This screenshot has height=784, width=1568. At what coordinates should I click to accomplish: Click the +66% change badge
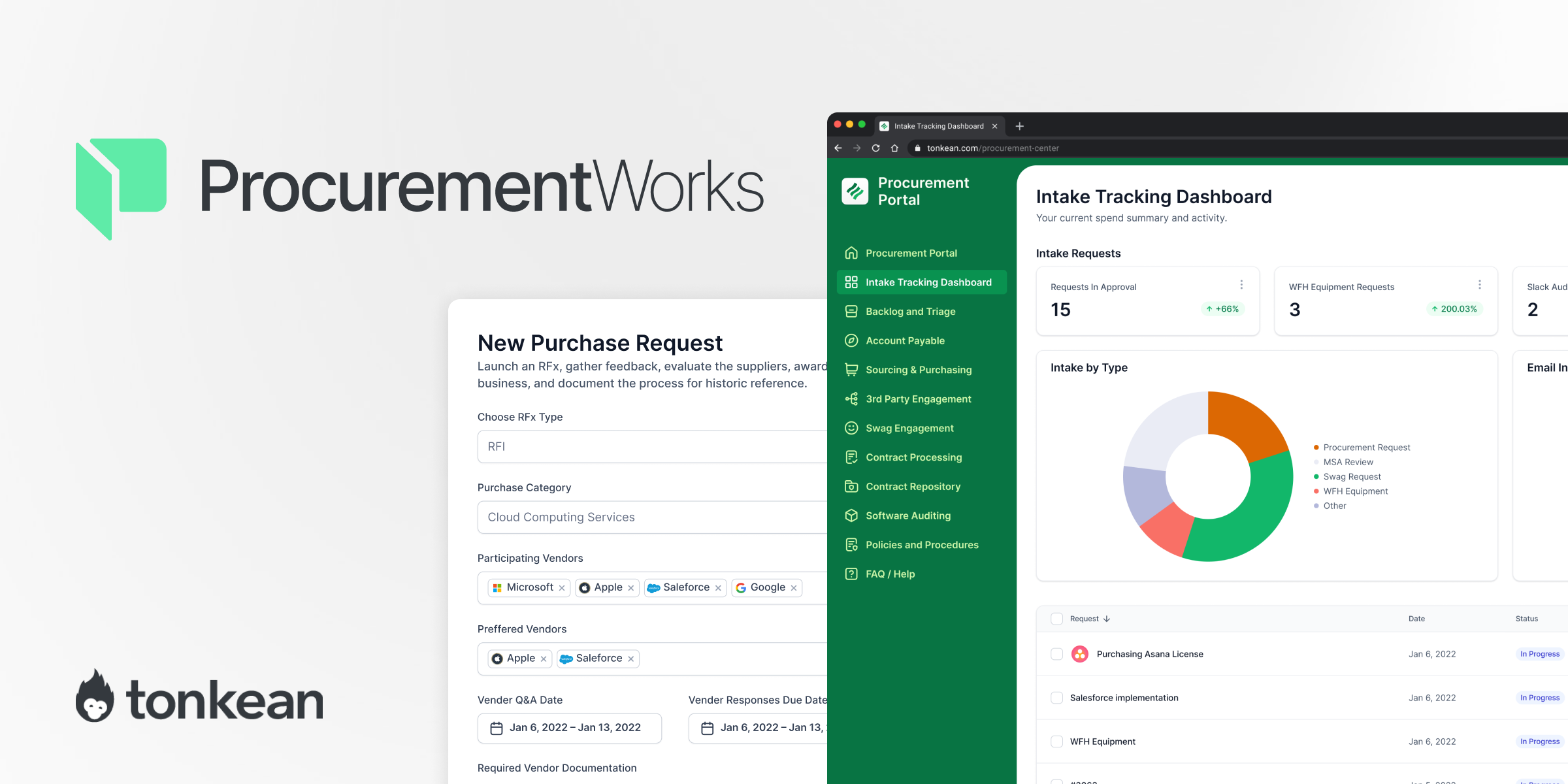[1222, 309]
